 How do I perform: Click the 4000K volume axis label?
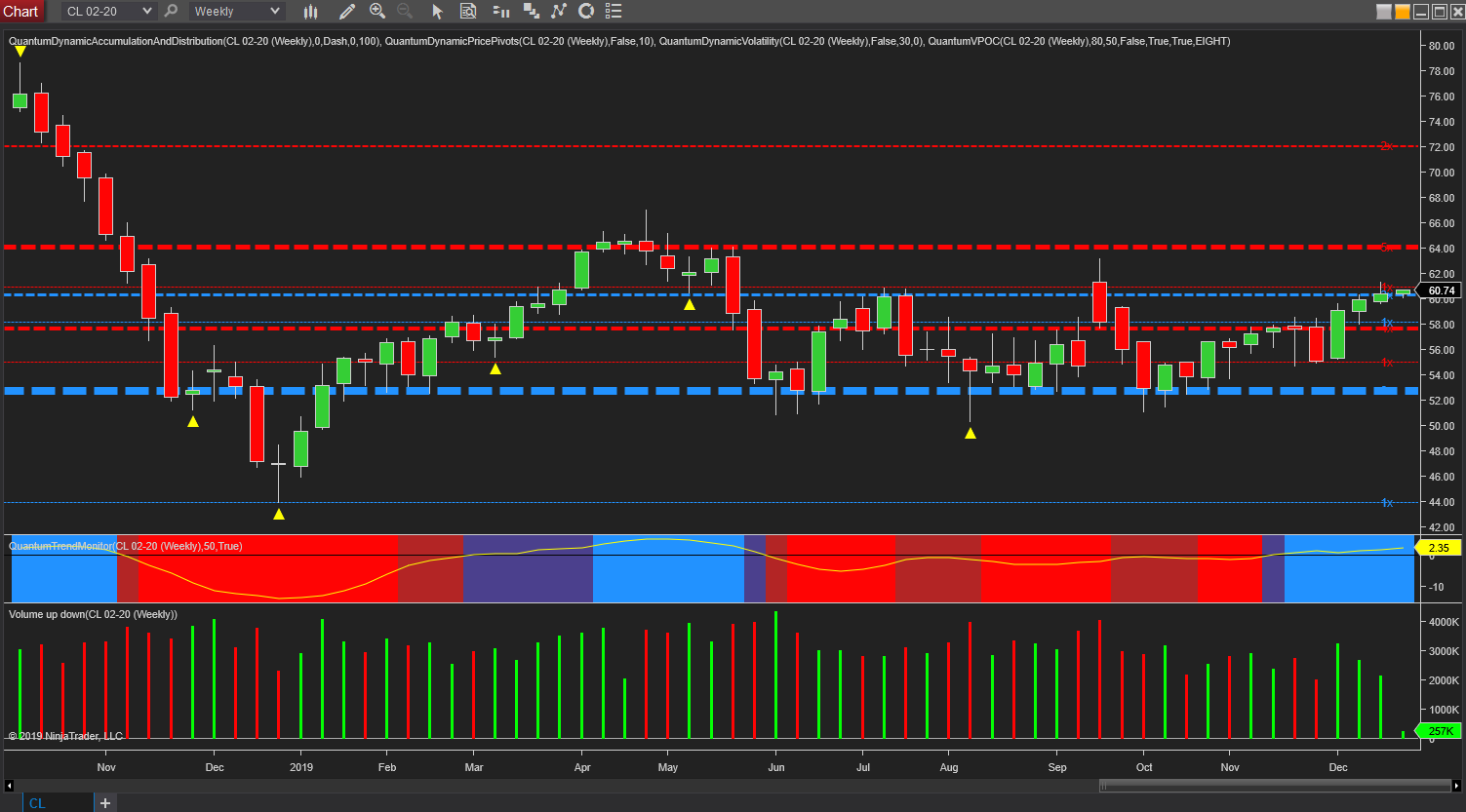click(x=1444, y=622)
